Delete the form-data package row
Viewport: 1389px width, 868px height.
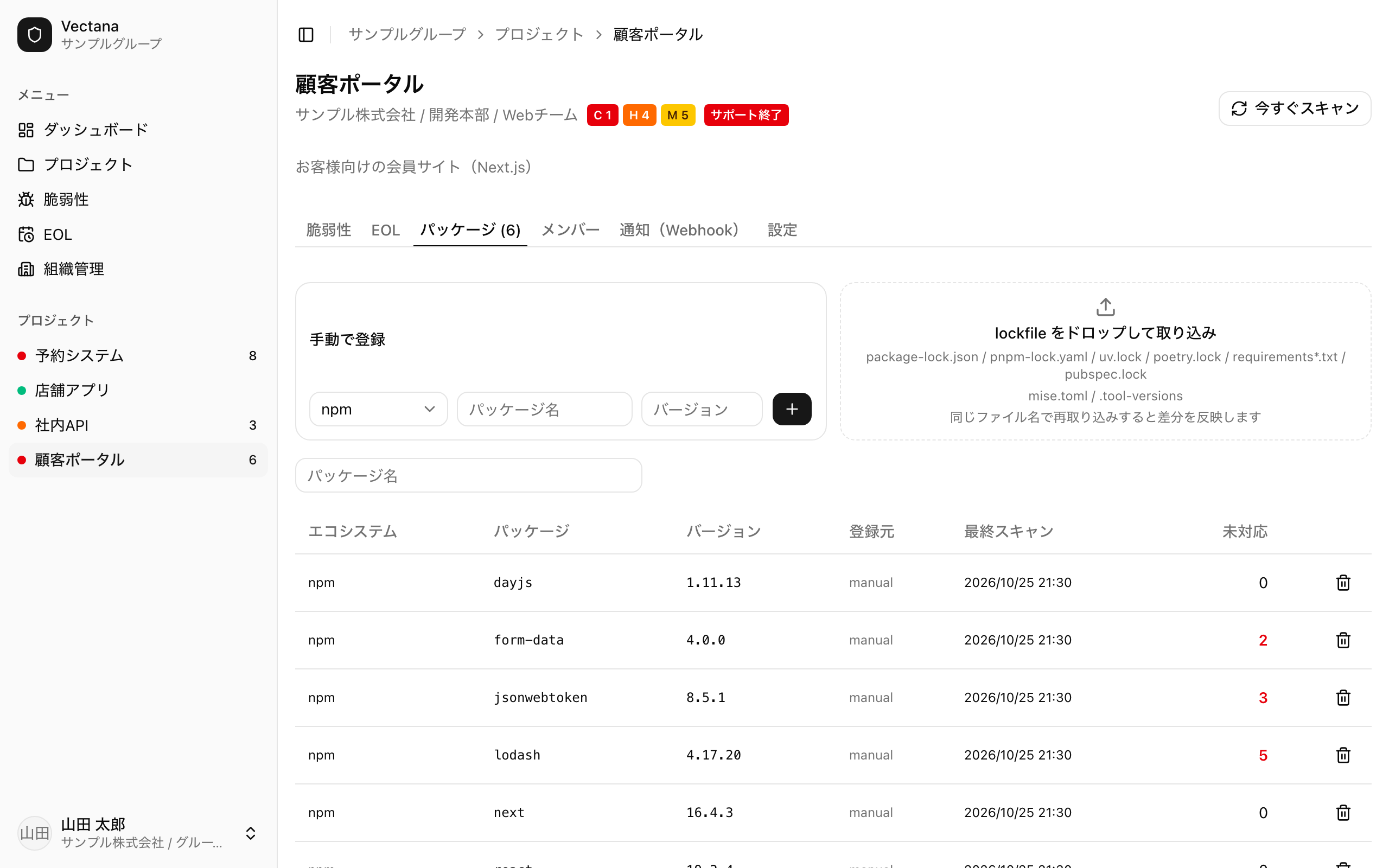(1343, 640)
